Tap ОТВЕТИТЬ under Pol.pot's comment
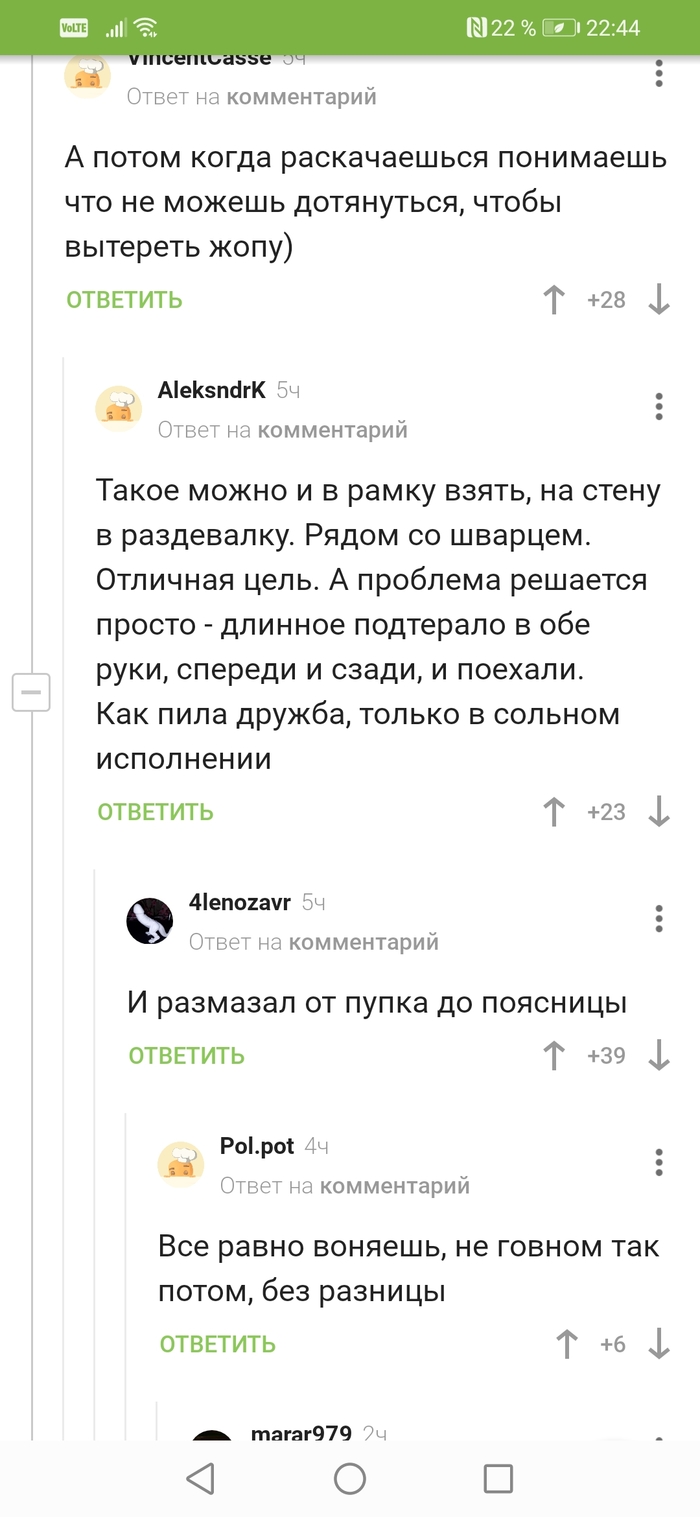 tap(216, 1344)
